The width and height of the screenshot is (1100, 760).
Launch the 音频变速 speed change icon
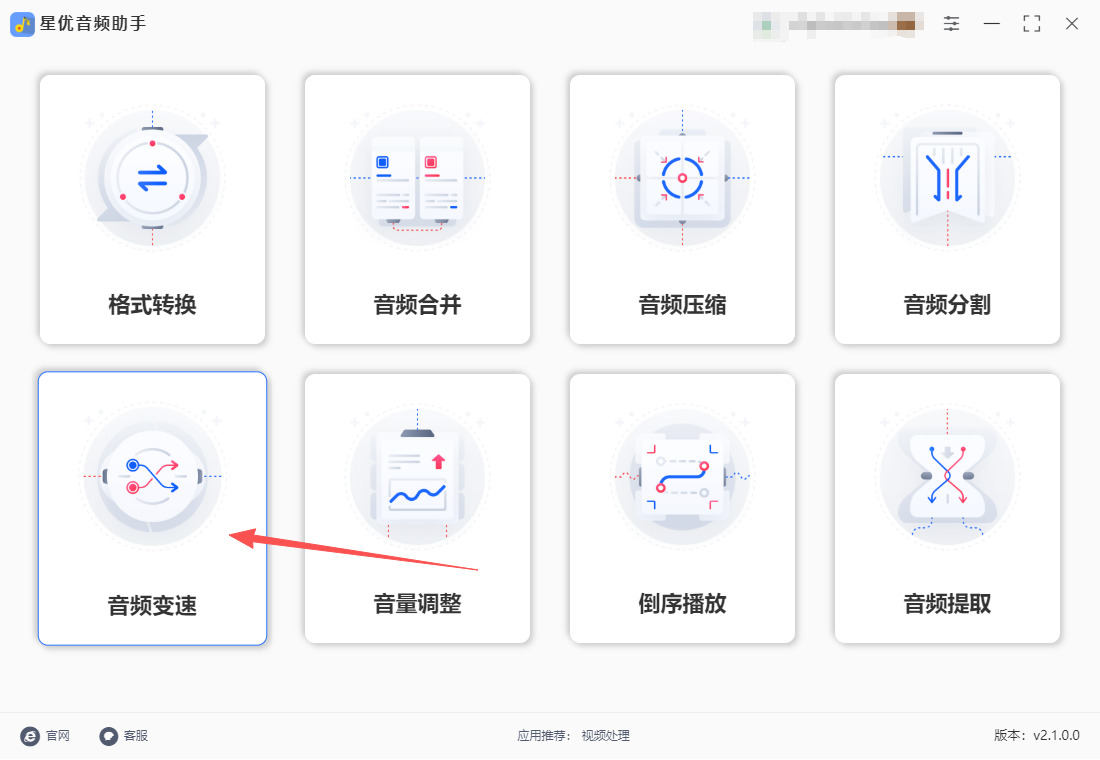[152, 476]
